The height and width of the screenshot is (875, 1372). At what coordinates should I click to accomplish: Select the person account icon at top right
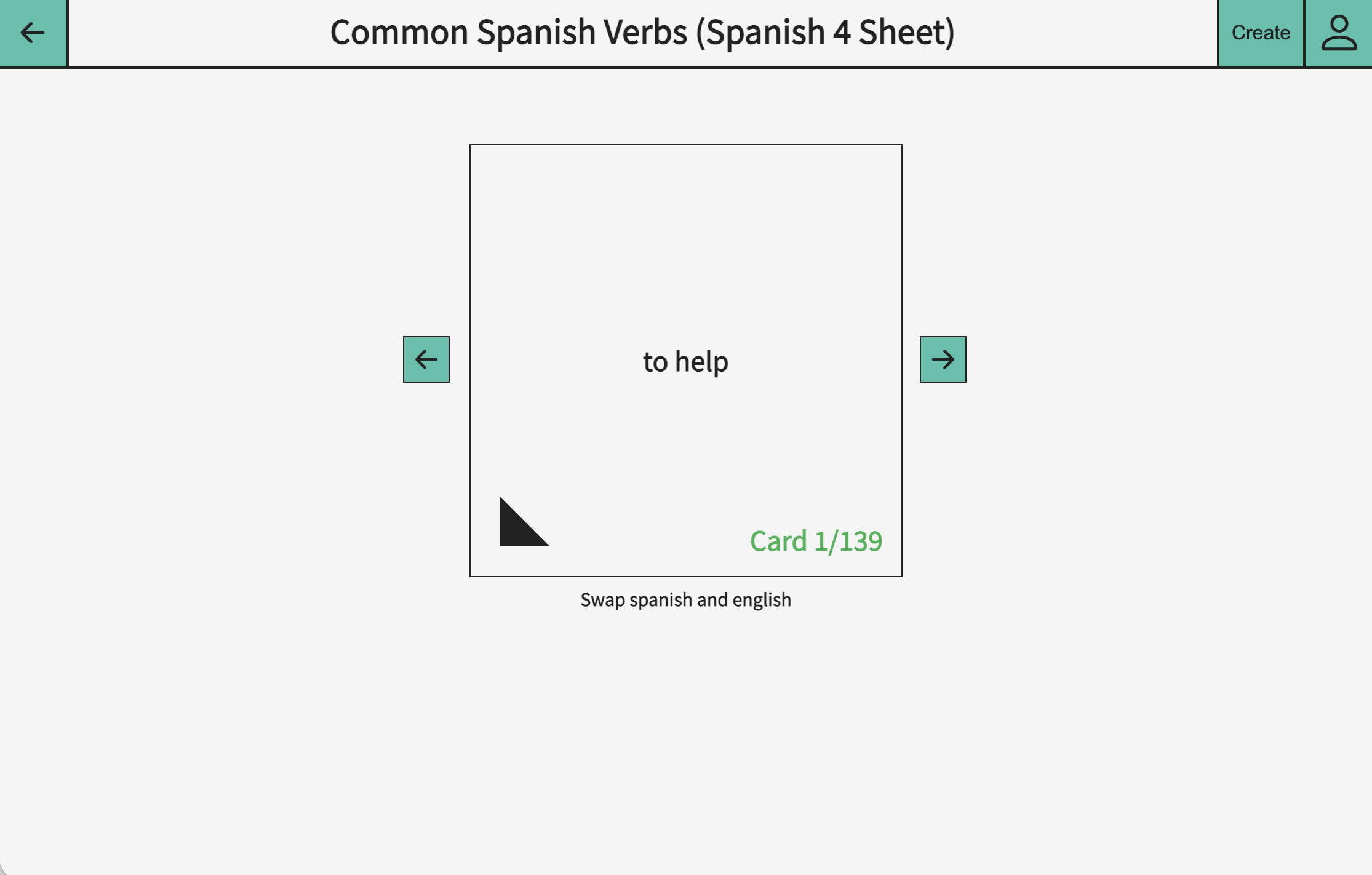1339,33
